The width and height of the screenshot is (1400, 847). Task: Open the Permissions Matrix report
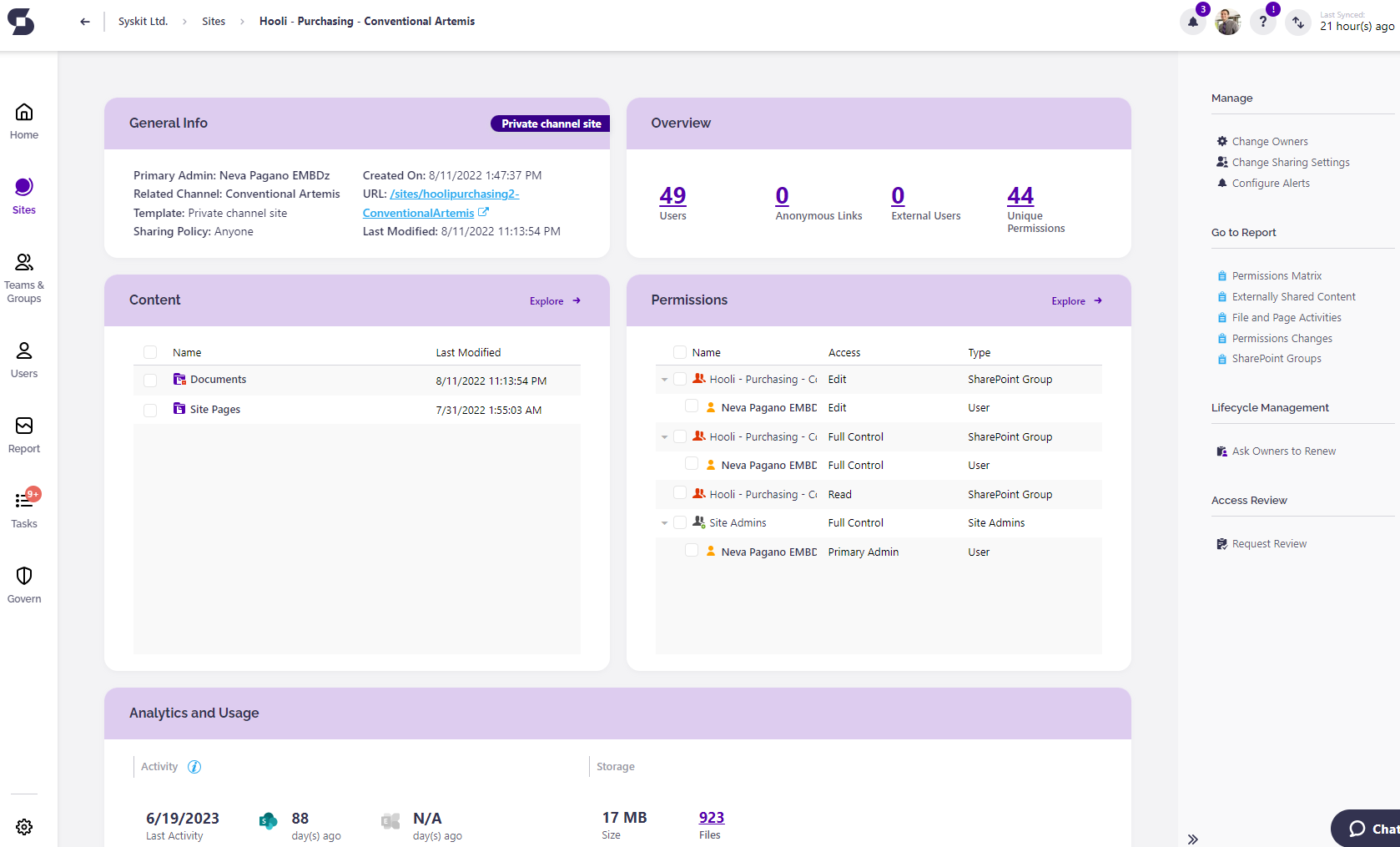point(1277,275)
